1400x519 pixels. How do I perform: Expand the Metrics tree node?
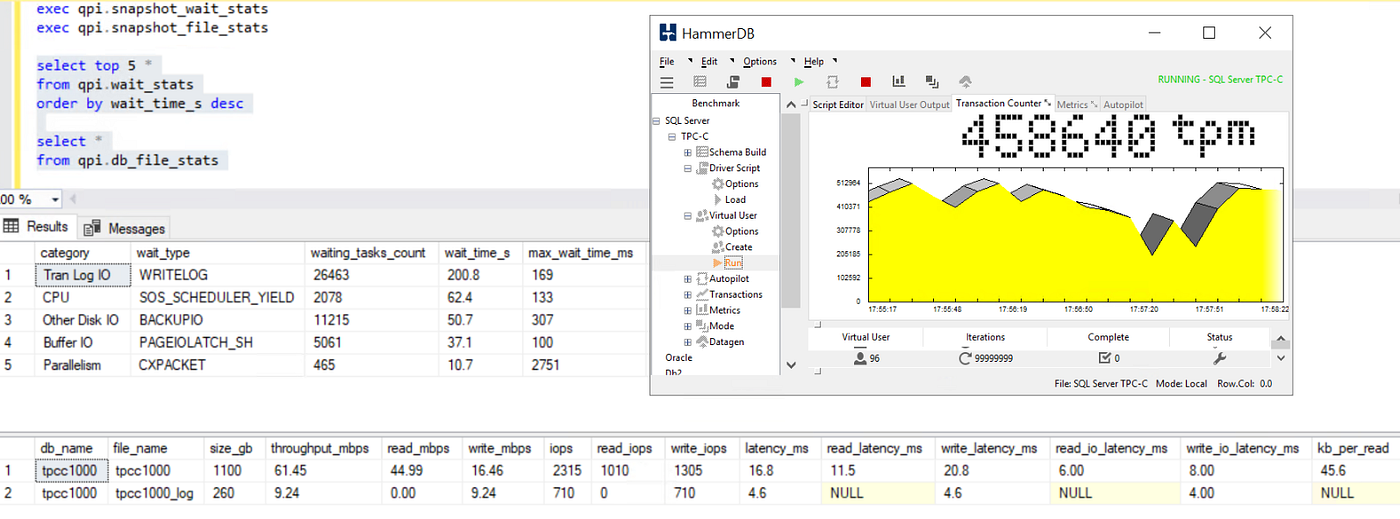click(x=688, y=310)
